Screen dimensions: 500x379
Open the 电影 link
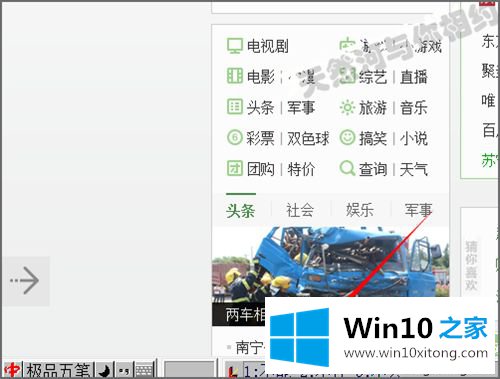click(261, 77)
